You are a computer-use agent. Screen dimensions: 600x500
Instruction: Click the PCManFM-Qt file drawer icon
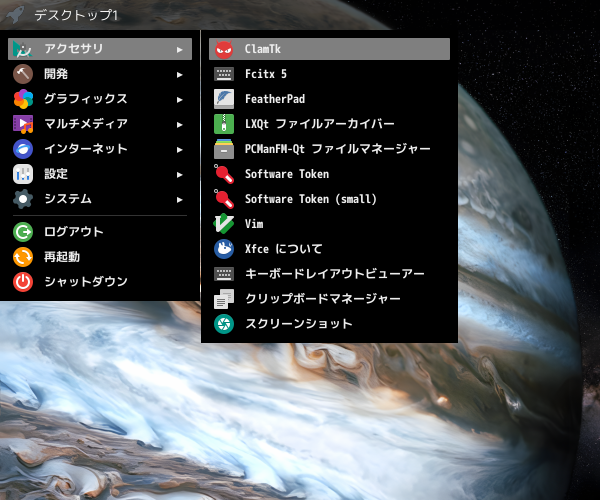(223, 149)
